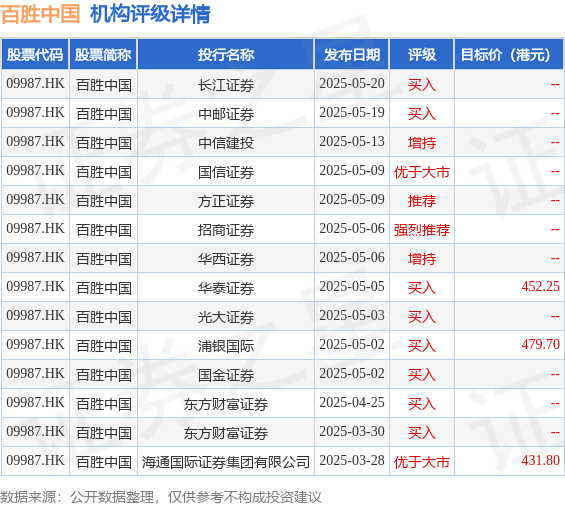565x506 pixels.
Task: Click the 机构评级详情 blue title text
Action: tap(150, 14)
